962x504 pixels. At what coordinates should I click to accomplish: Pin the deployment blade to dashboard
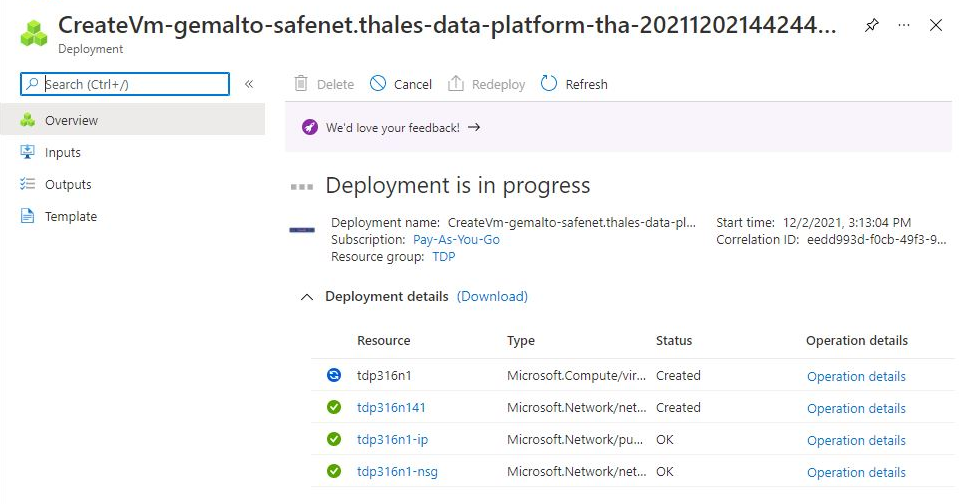(x=871, y=26)
